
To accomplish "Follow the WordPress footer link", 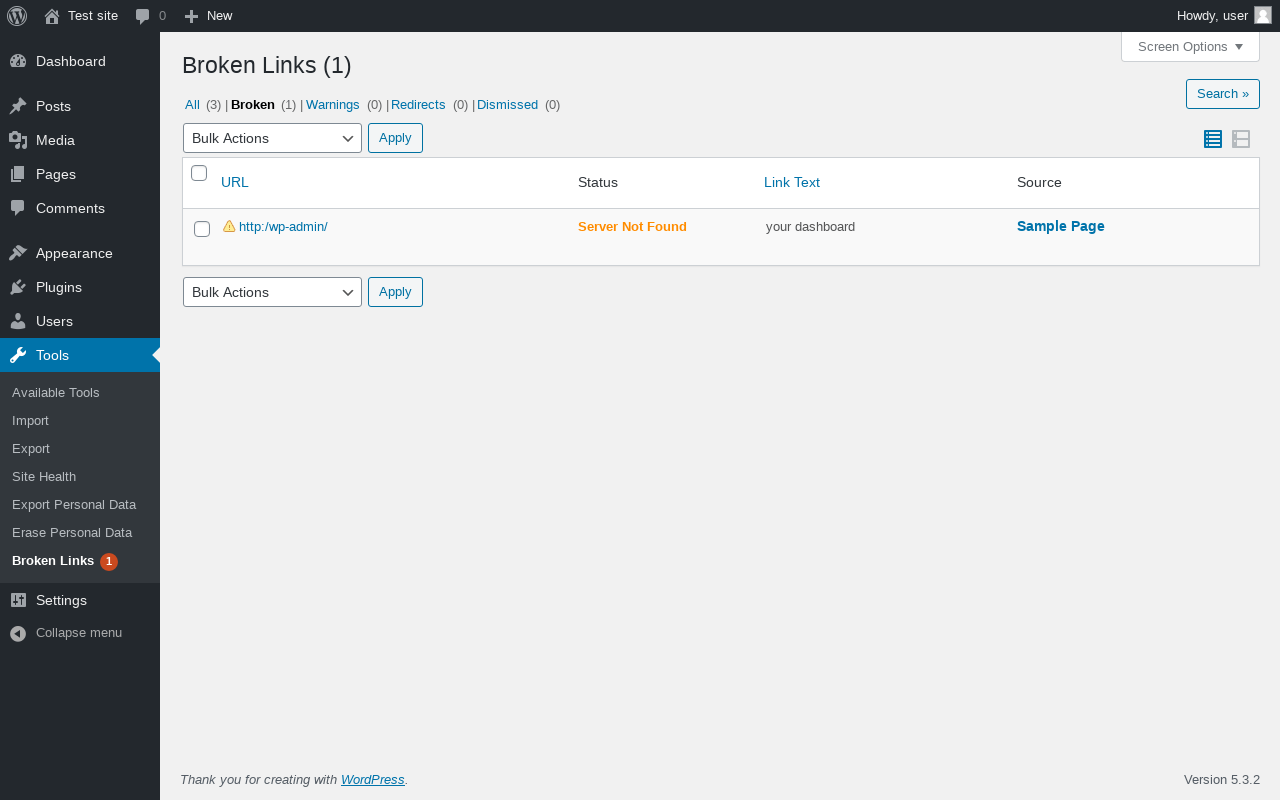I will pos(373,780).
